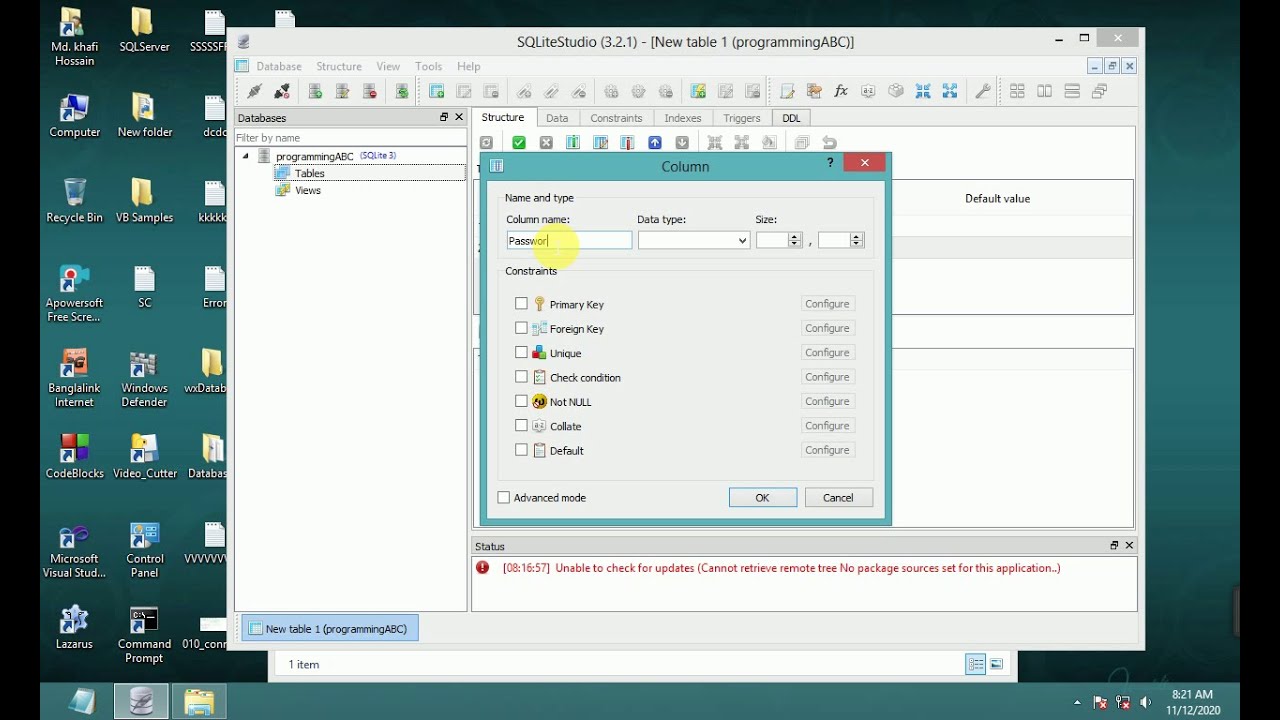This screenshot has height=720, width=1280.
Task: Tick the Check condition checkbox
Action: (x=521, y=377)
